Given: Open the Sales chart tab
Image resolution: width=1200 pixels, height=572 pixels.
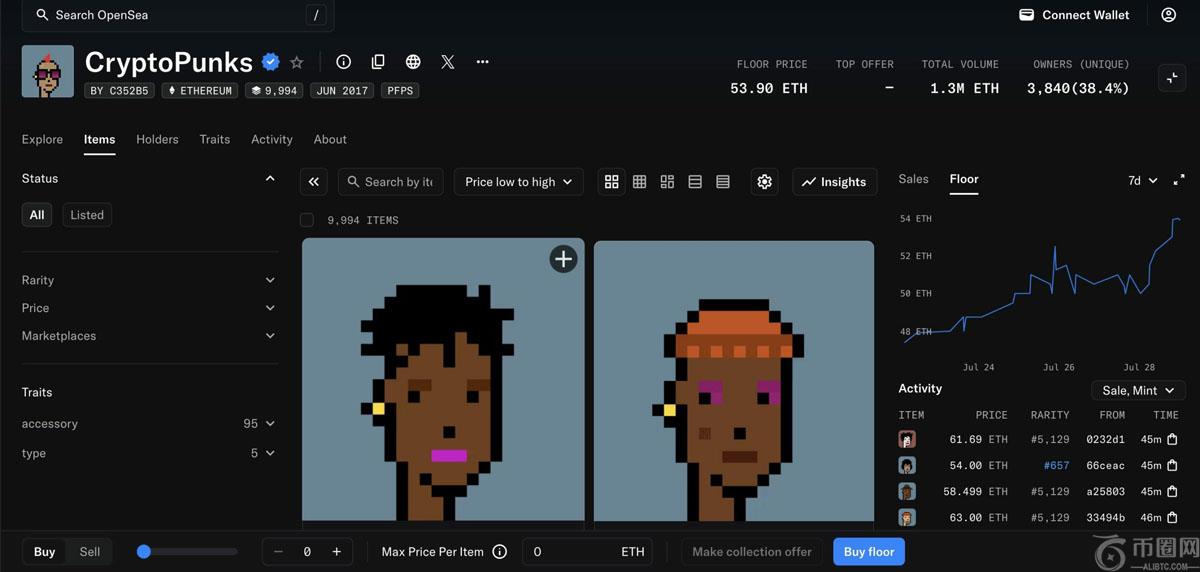Looking at the screenshot, I should click(913, 179).
